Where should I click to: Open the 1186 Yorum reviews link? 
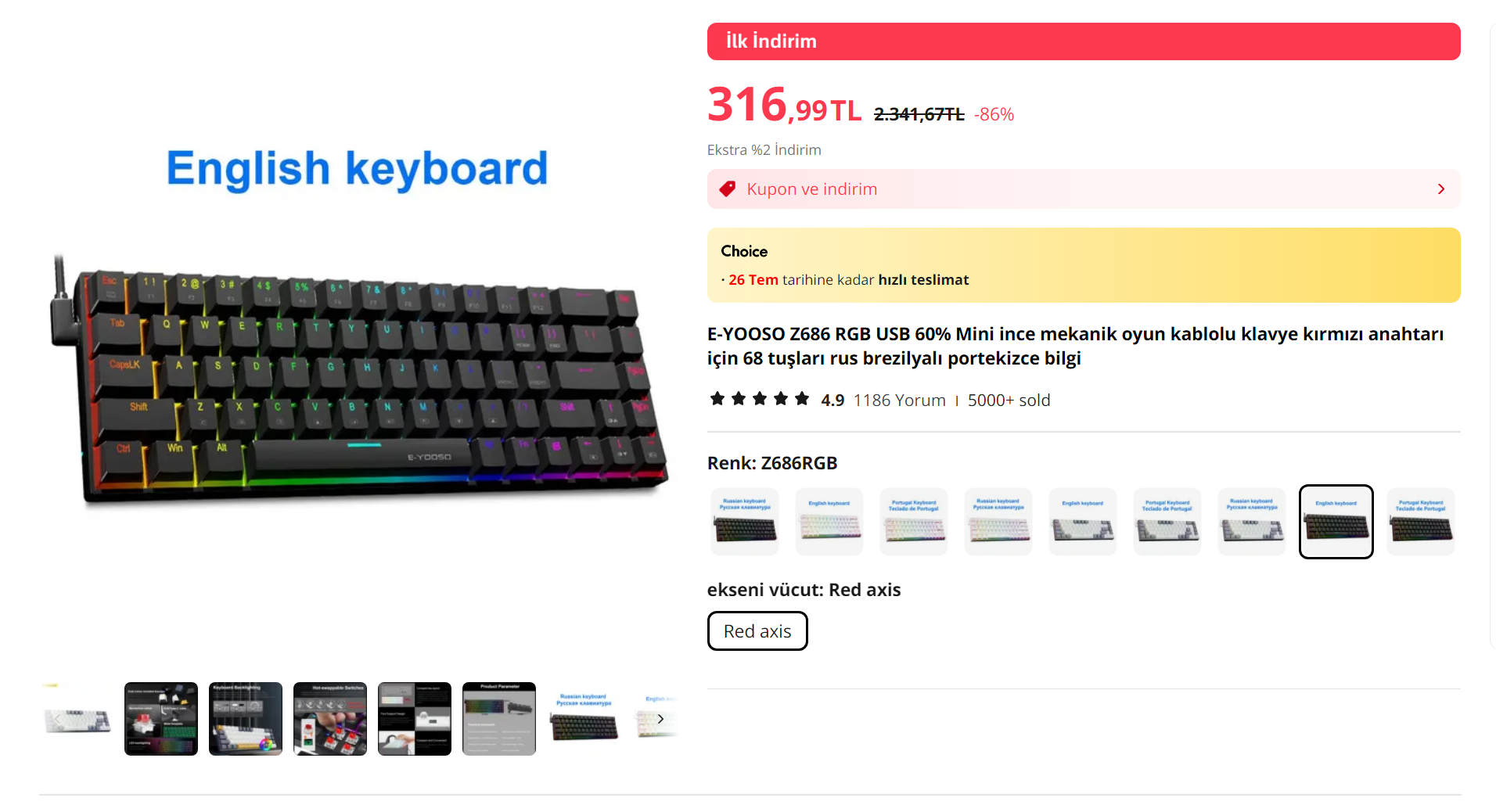pos(899,400)
